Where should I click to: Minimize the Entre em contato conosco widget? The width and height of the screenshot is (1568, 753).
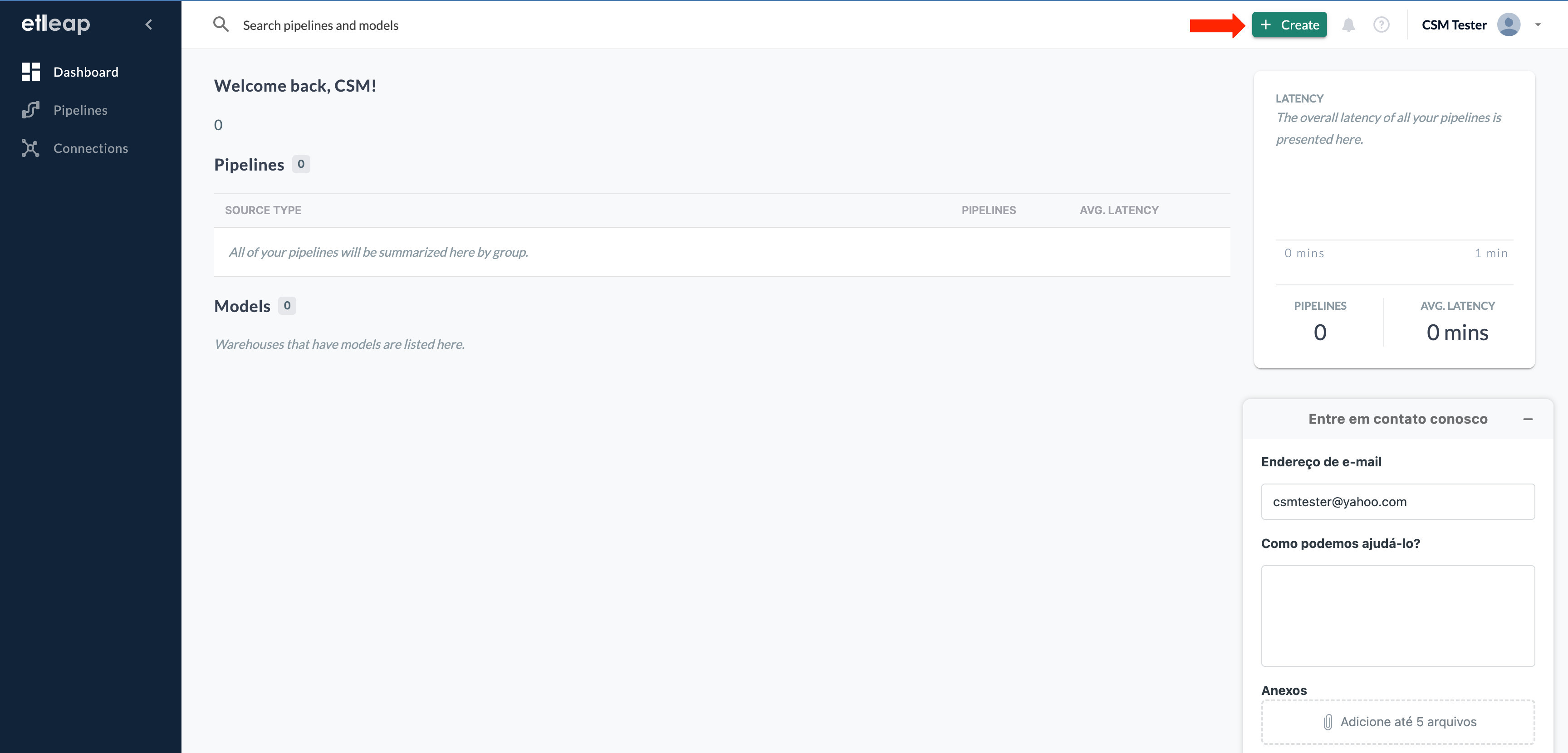[x=1527, y=419]
